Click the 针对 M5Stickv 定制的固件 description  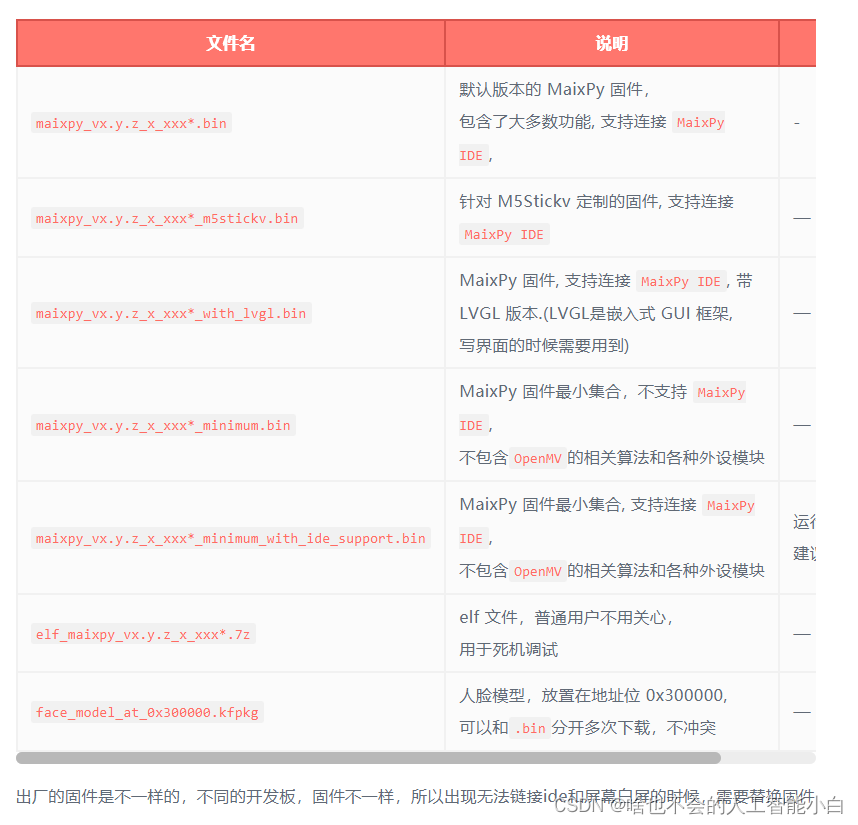pos(596,202)
